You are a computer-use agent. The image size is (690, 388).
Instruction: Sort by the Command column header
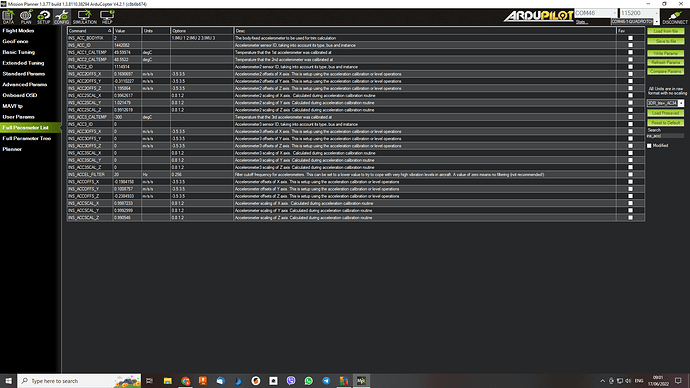tap(90, 31)
